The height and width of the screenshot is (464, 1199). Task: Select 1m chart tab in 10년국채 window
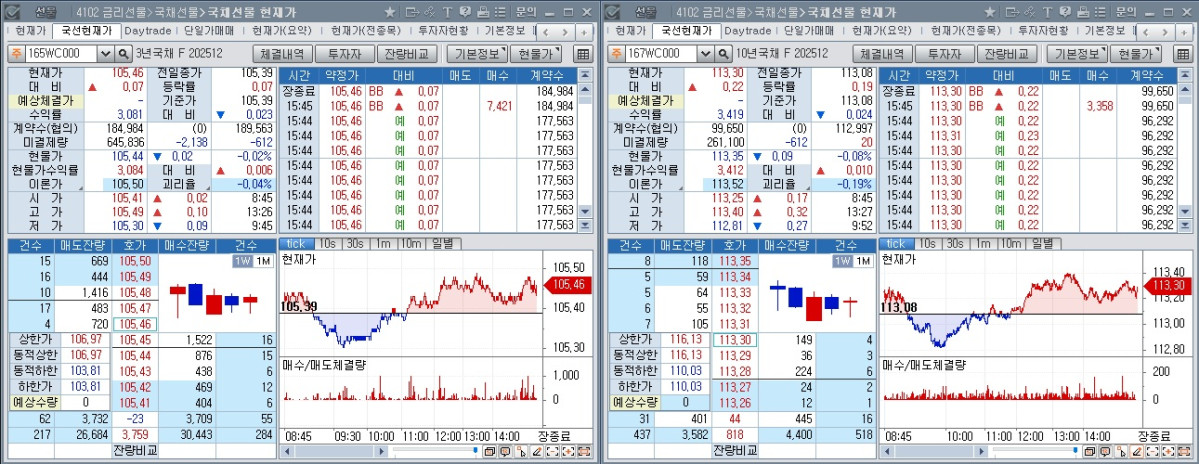tap(983, 244)
